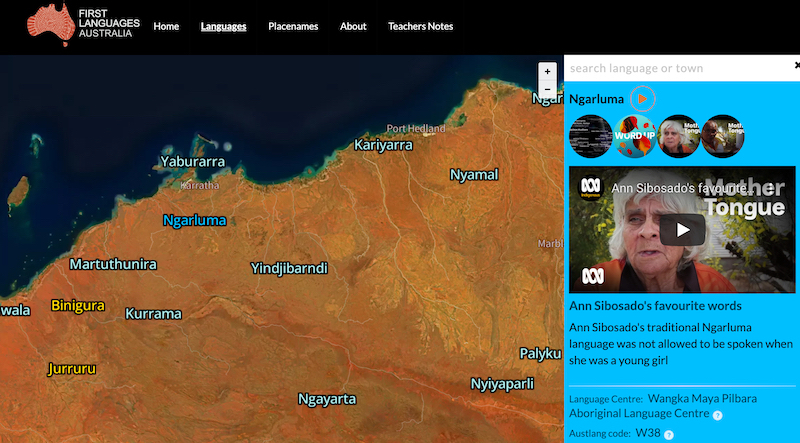Zoom out the map with minus button
Viewport: 800px width, 443px height.
[547, 89]
